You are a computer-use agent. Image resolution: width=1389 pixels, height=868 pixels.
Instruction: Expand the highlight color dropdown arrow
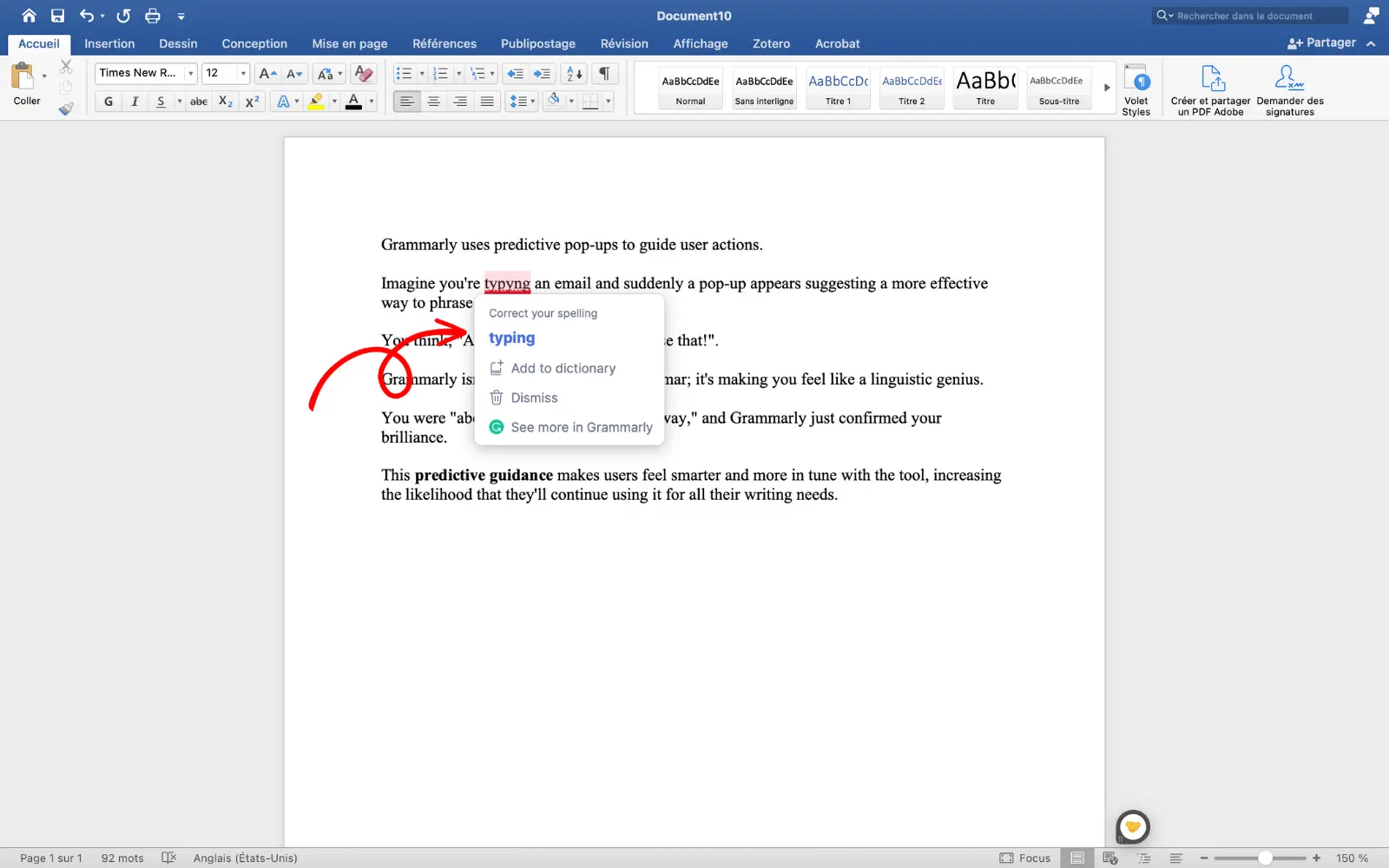point(334,102)
